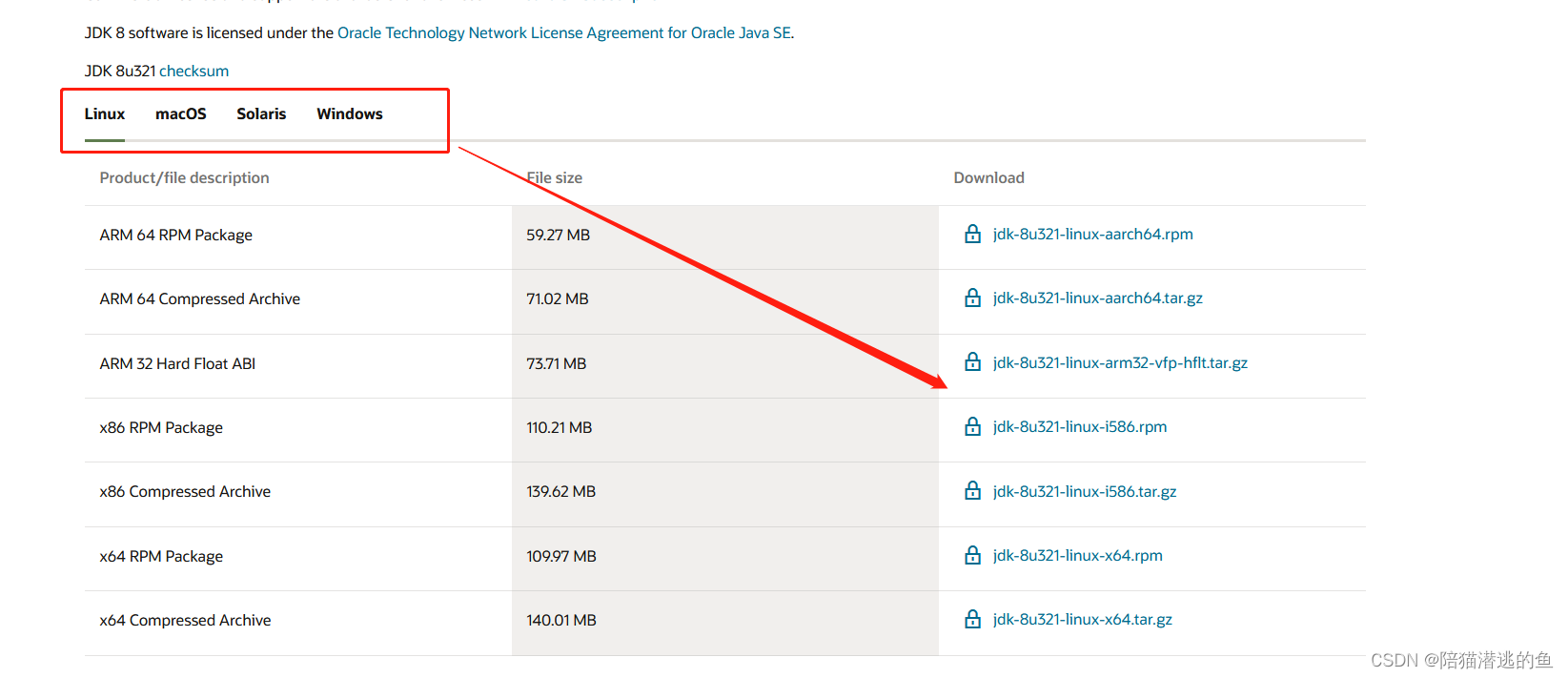Viewport: 1568px width, 678px height.
Task: Open the JDK 8u321 checksum link
Action: click(193, 71)
